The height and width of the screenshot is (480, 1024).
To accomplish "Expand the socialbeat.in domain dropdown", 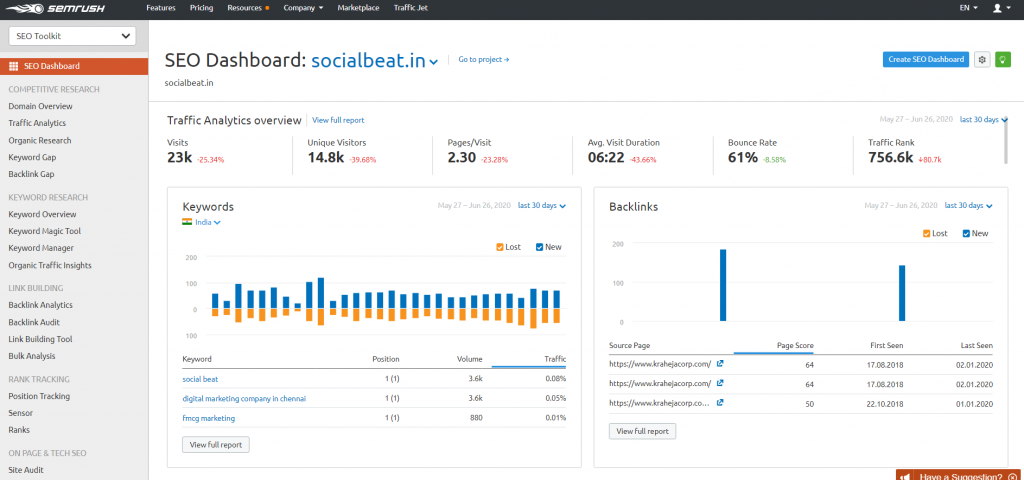I will coord(374,61).
